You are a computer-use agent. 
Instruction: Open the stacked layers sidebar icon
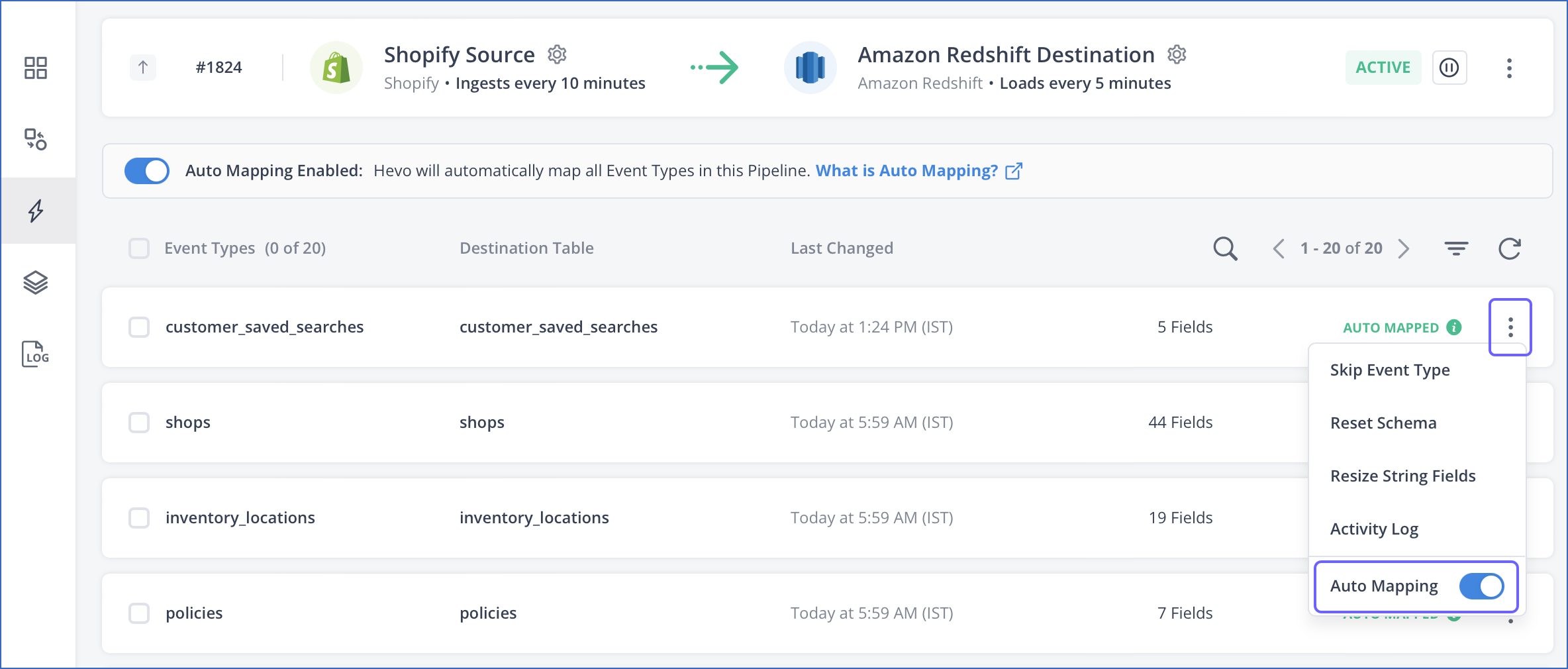tap(36, 282)
